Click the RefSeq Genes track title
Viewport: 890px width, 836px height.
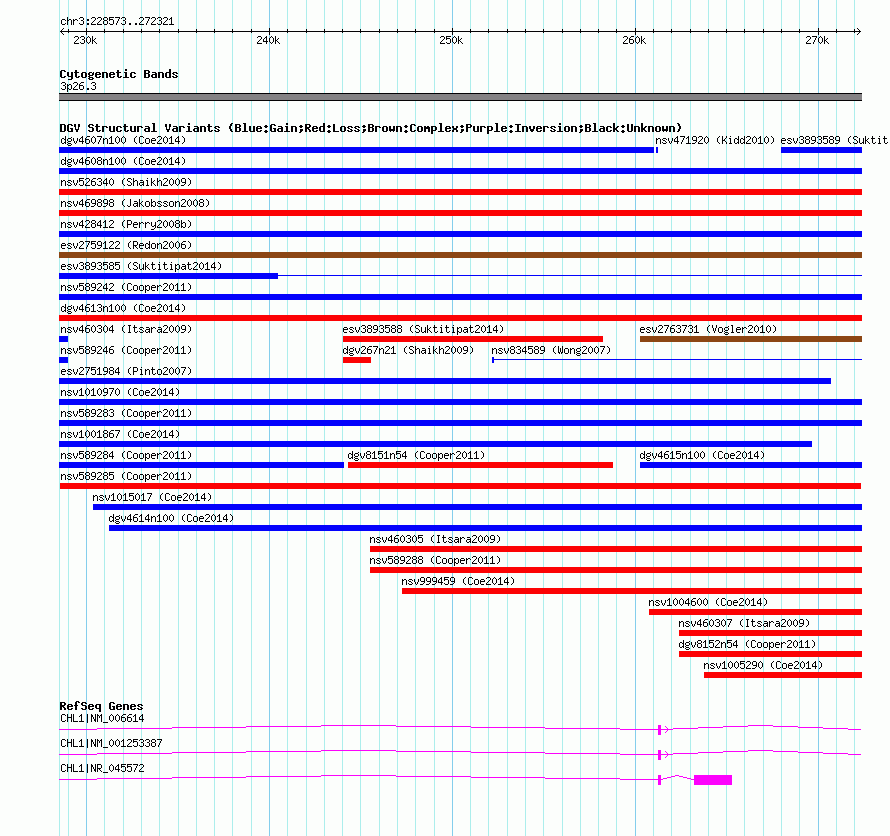click(101, 706)
